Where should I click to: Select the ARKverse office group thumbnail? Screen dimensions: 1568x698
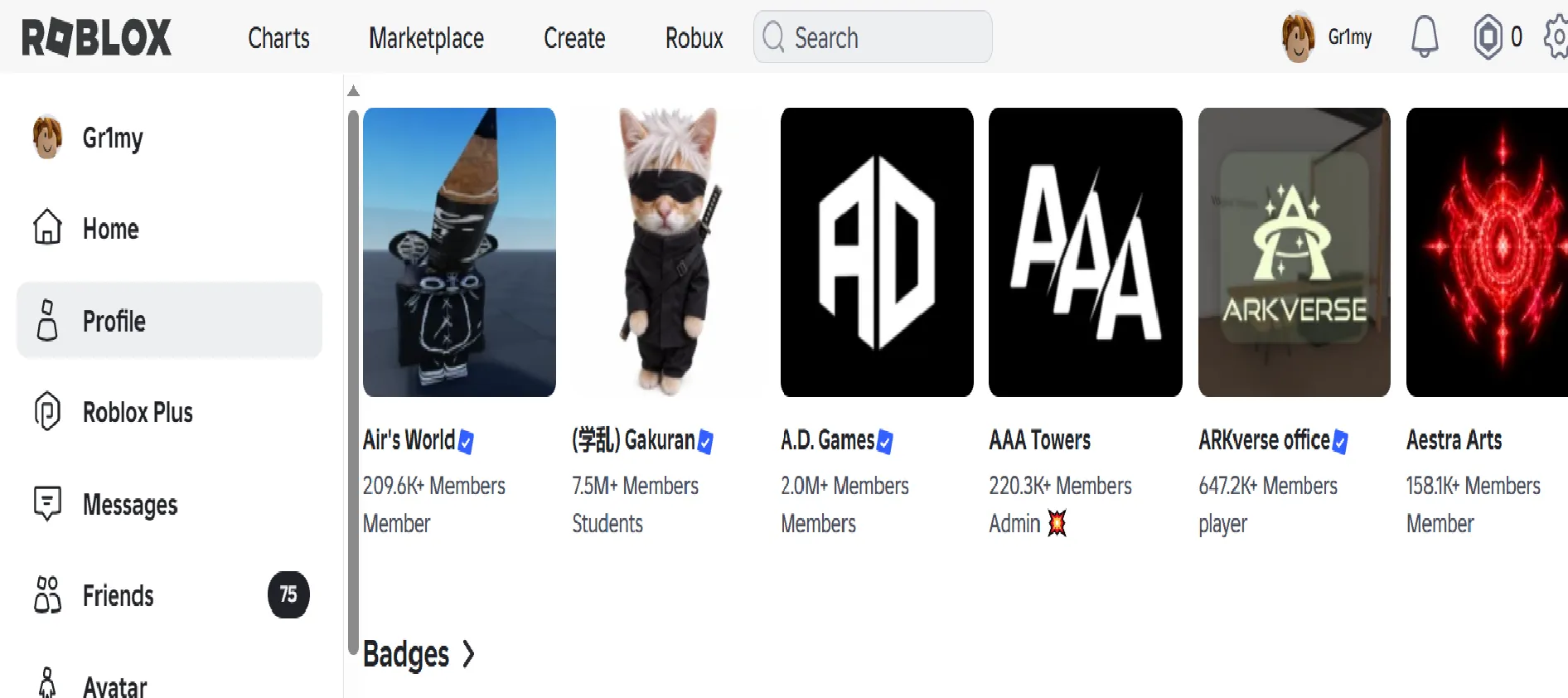(1294, 252)
